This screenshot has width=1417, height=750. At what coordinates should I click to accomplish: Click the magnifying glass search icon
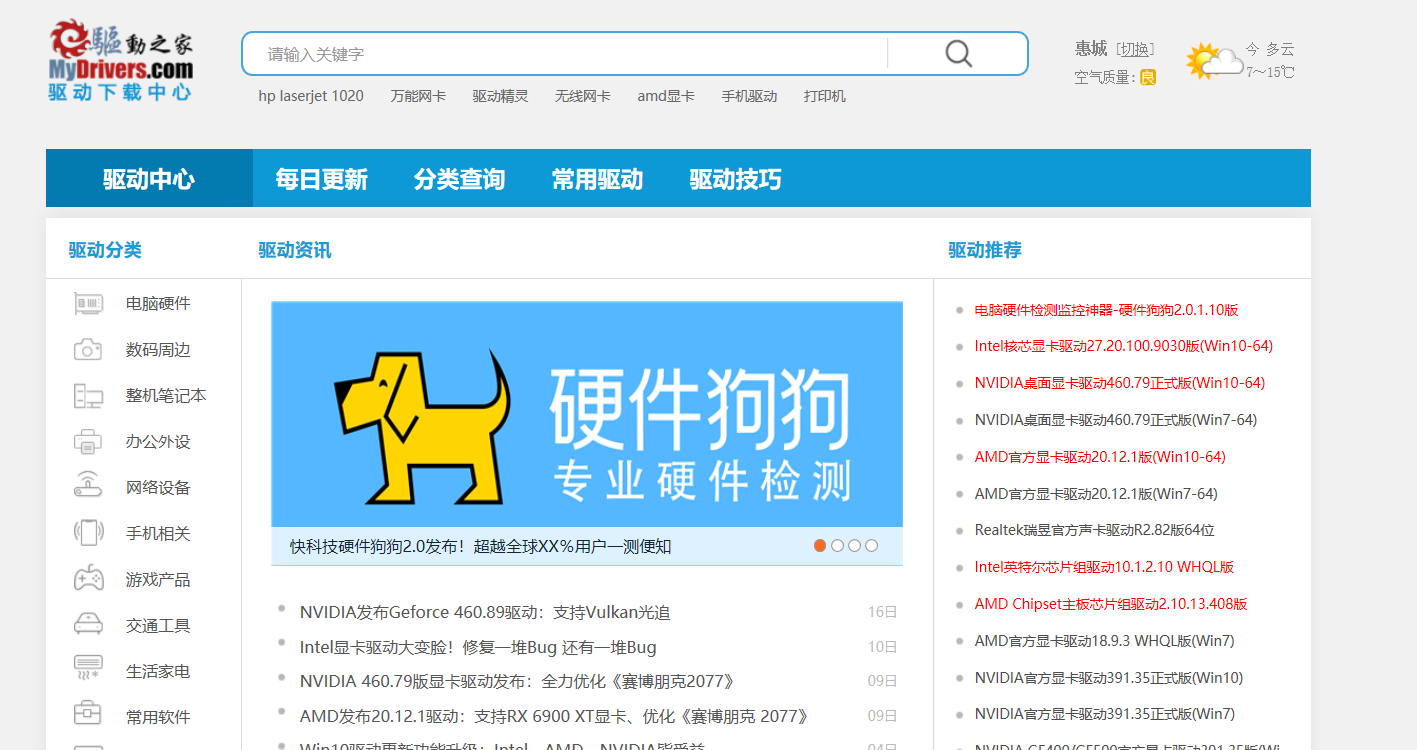pos(958,54)
